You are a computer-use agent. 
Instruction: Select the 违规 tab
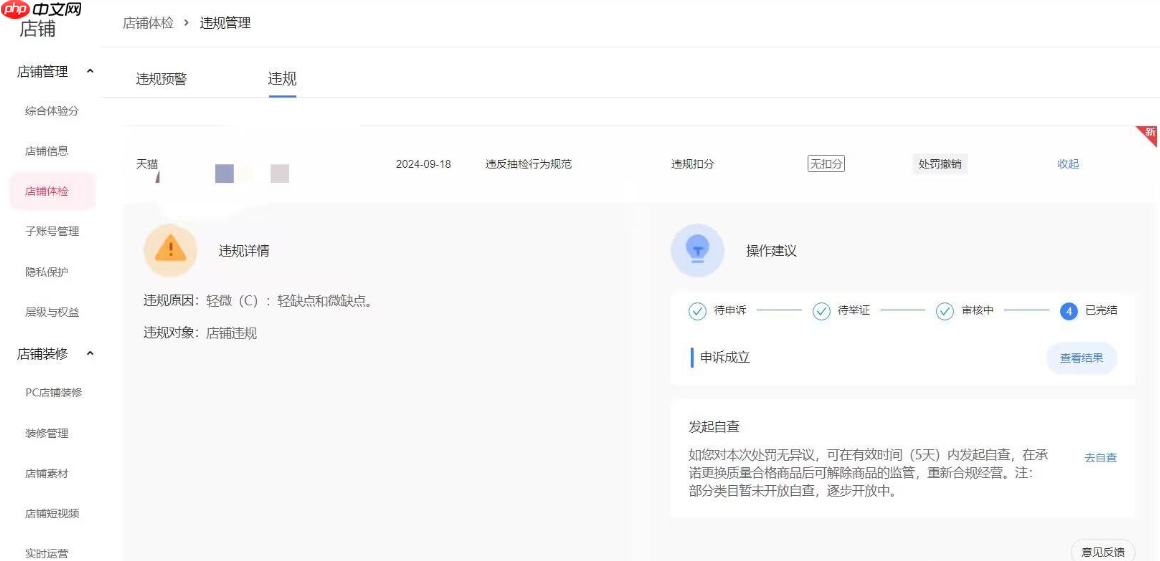(282, 79)
